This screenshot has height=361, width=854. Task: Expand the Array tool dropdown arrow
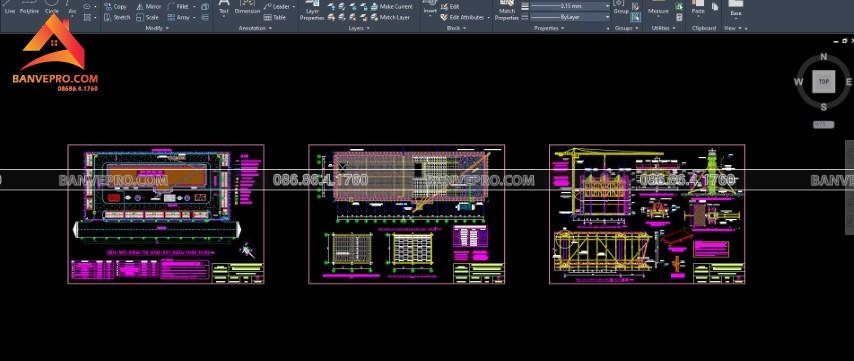[194, 17]
